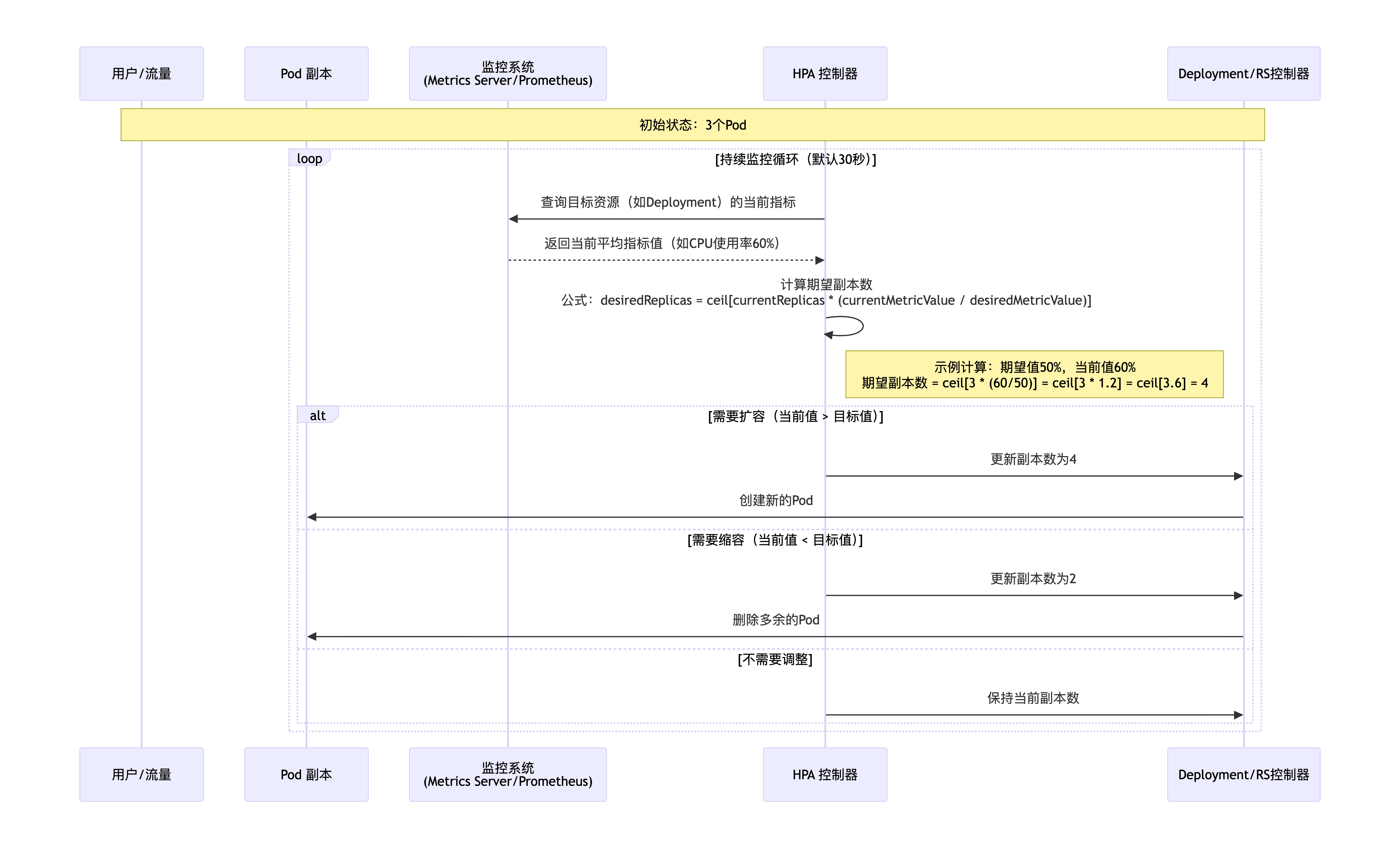The image size is (1400, 849).
Task: Click the bottom HPA 控制器 participant box
Action: [824, 775]
